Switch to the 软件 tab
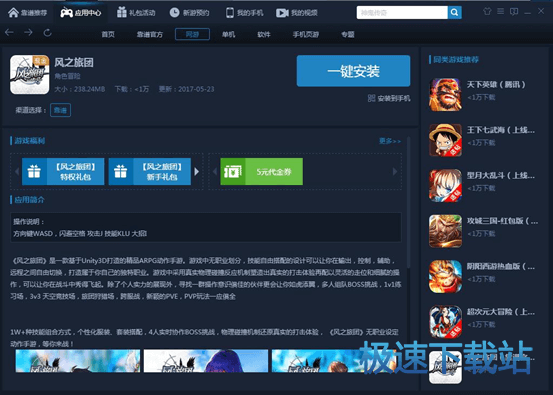This screenshot has width=553, height=395. [x=264, y=34]
